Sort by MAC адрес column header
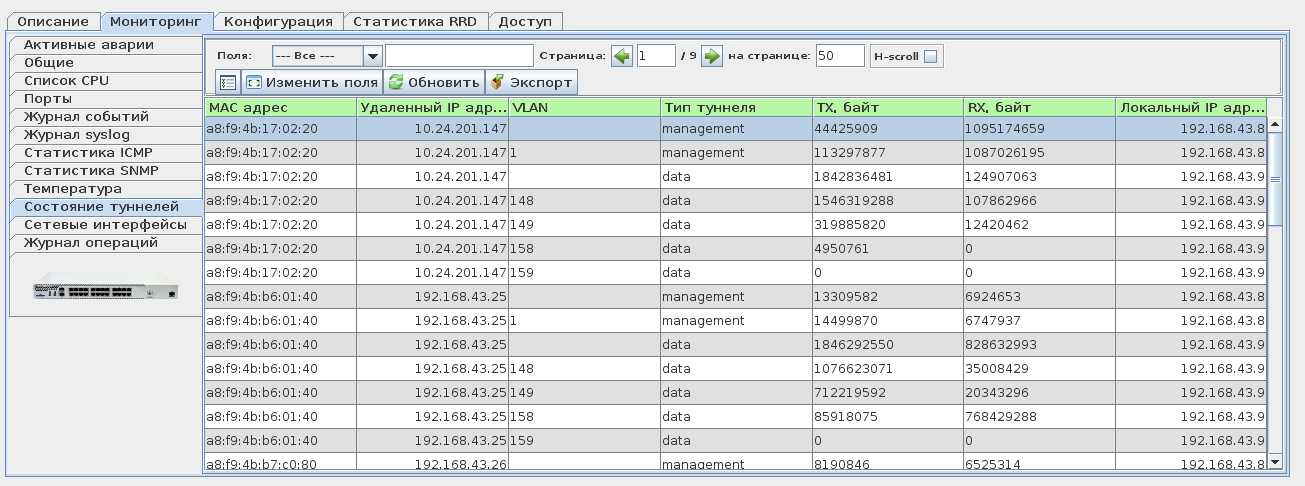 click(x=280, y=107)
